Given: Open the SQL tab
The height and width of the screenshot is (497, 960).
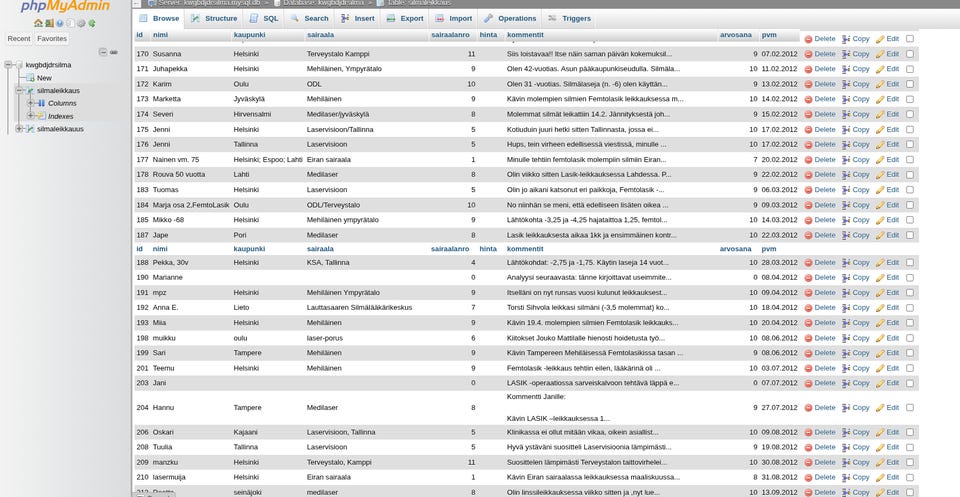Looking at the screenshot, I should (x=263, y=18).
